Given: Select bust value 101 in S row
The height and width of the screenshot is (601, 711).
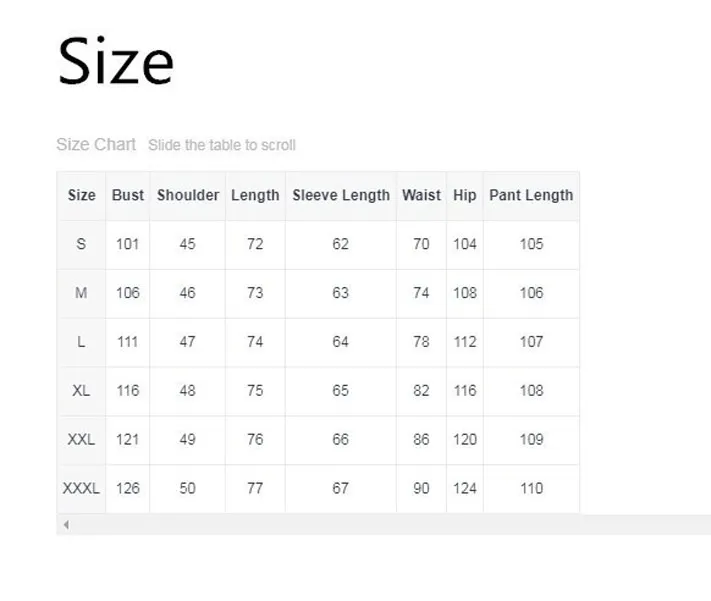Looking at the screenshot, I should click(127, 244).
